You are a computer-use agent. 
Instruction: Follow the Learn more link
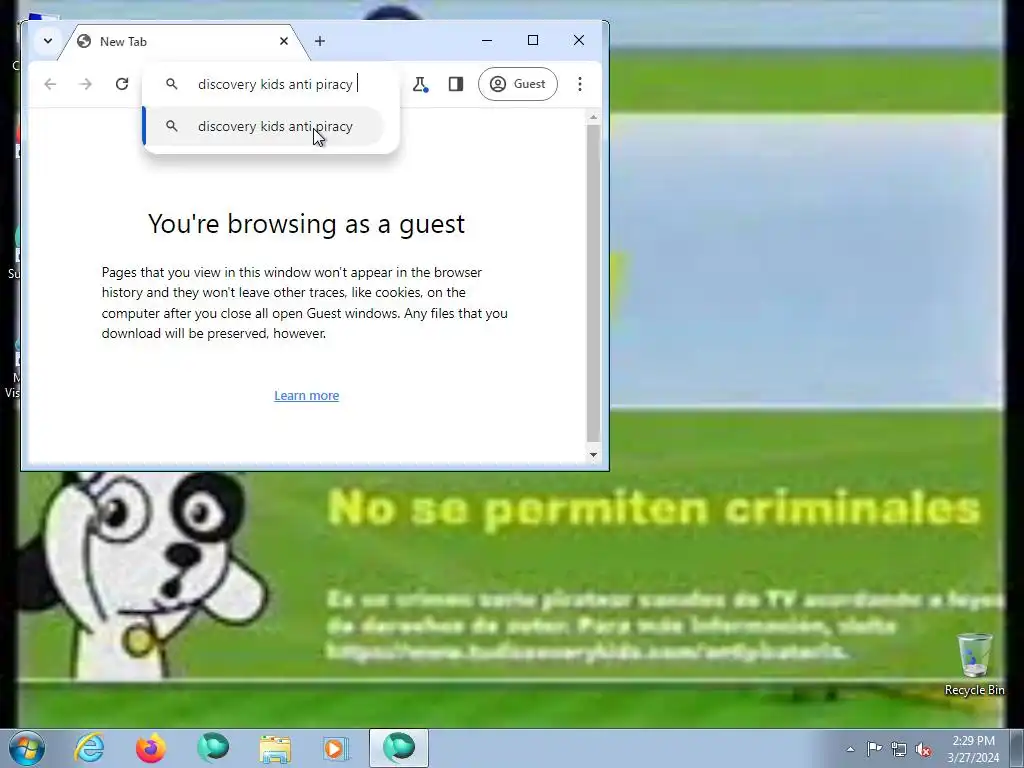point(306,396)
